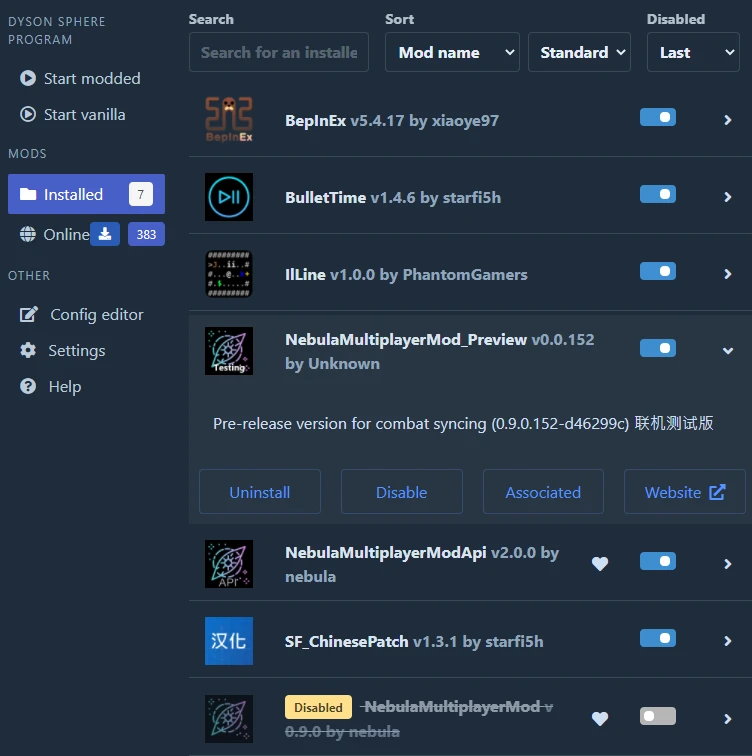This screenshot has width=752, height=756.
Task: Open Settings page
Action: pos(62,351)
